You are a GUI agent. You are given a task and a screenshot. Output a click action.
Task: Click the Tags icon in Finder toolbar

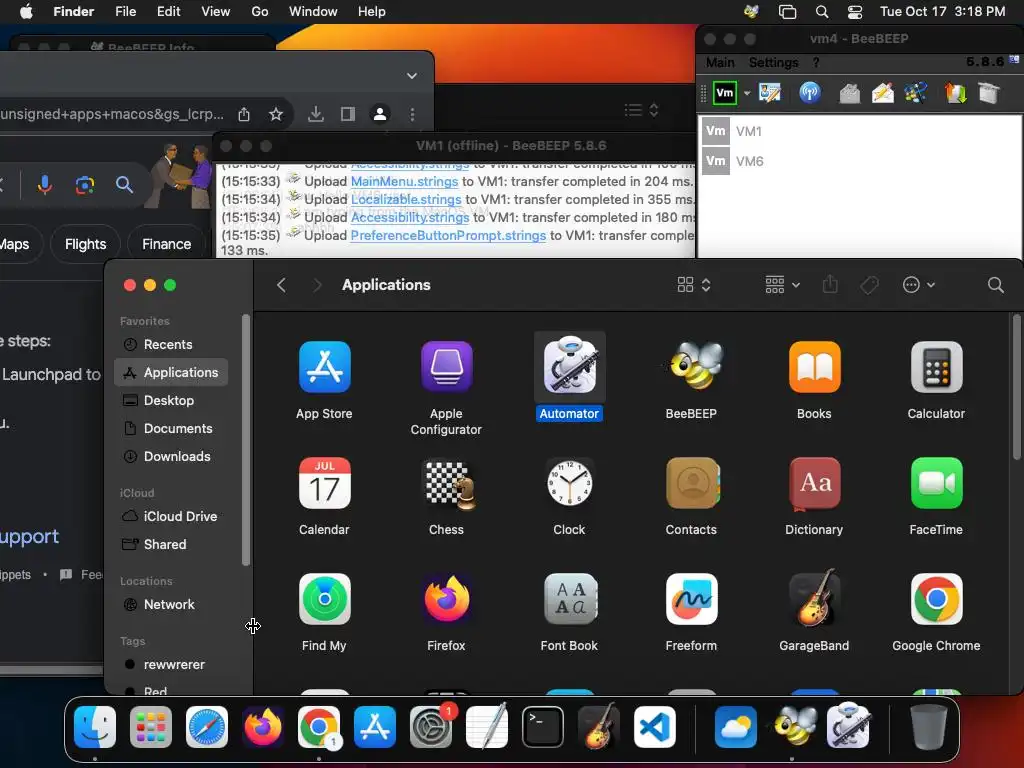tap(869, 285)
